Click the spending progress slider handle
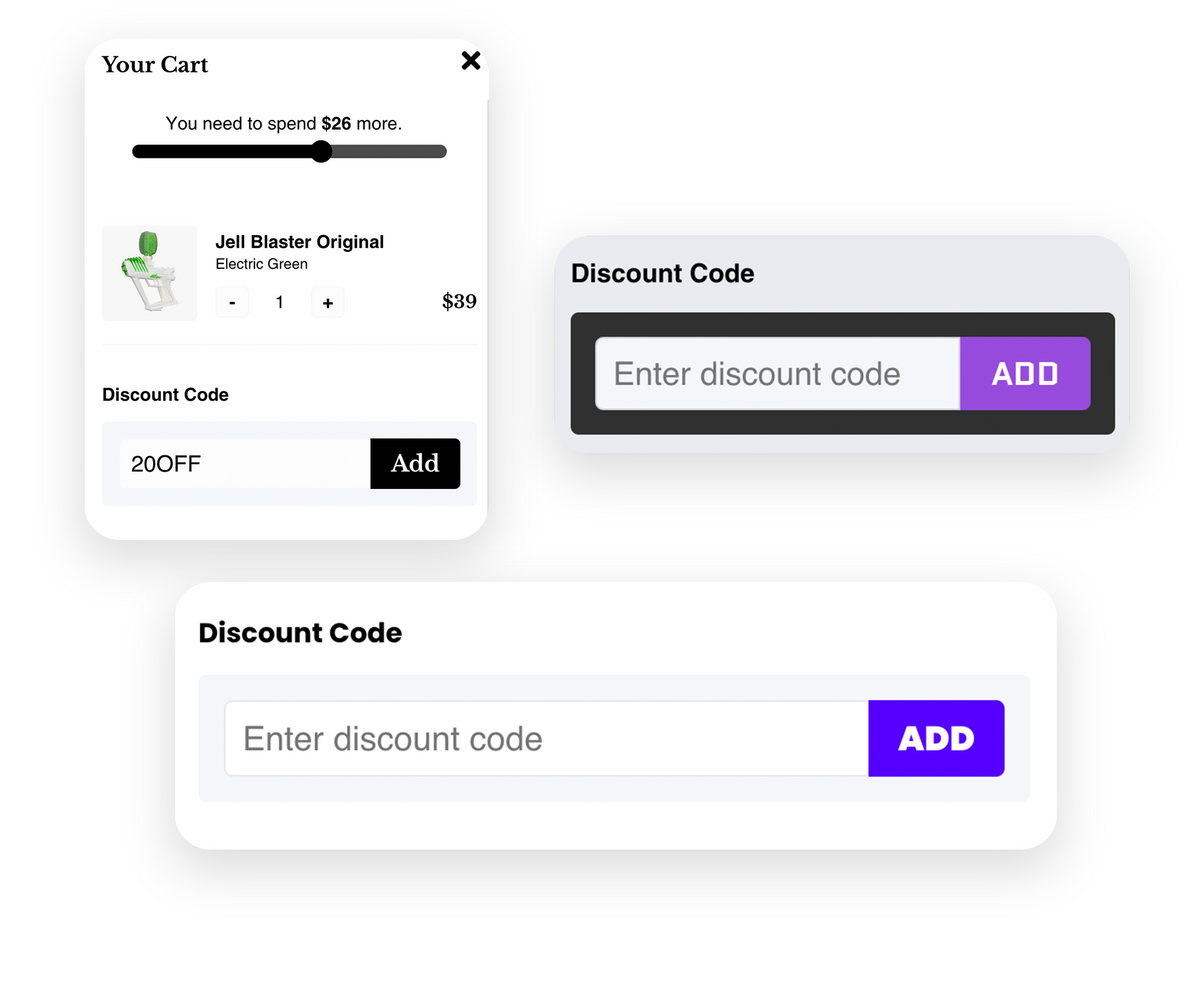This screenshot has height=987, width=1200. coord(321,152)
